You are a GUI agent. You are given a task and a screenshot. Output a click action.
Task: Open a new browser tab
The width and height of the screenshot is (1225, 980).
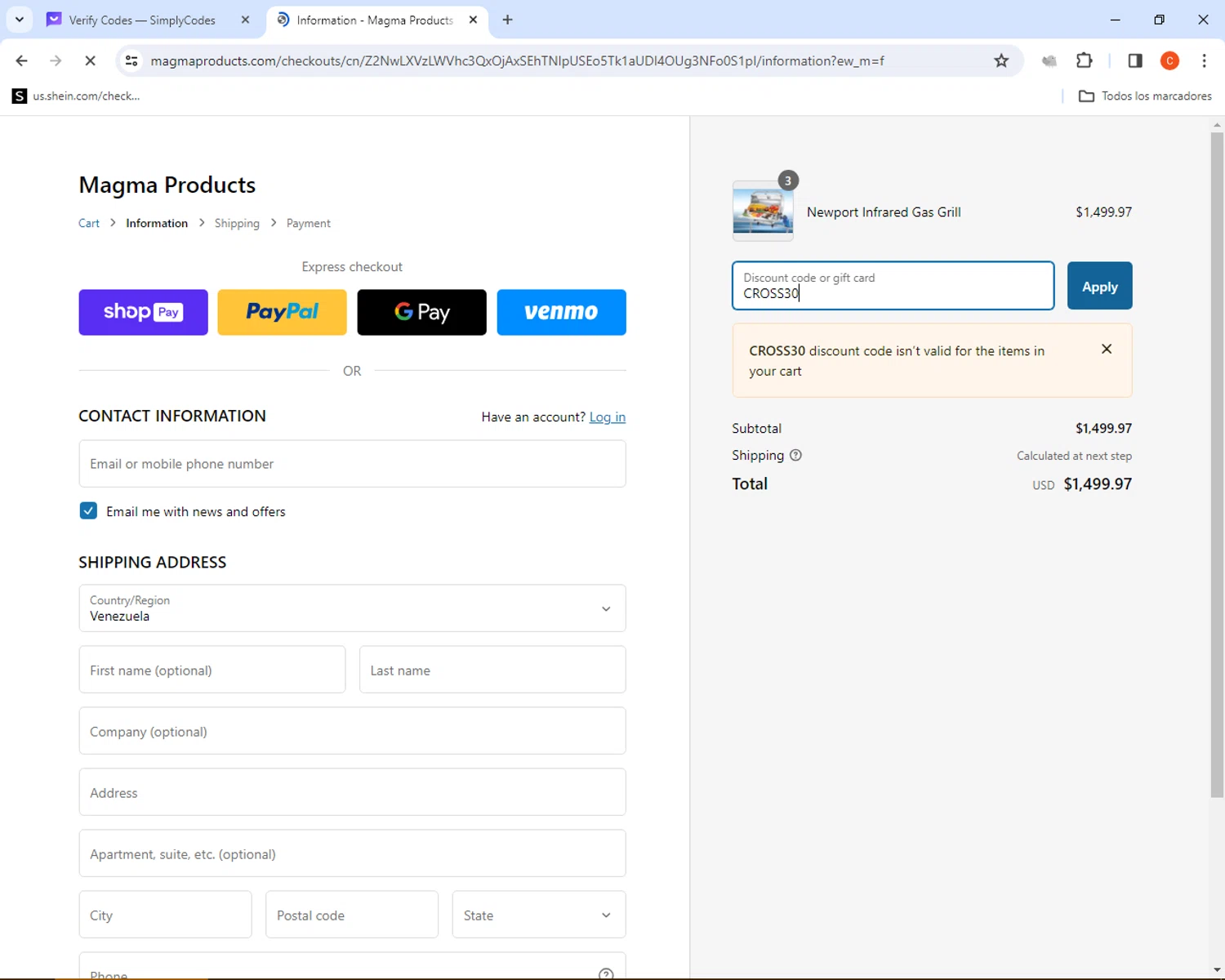click(508, 20)
